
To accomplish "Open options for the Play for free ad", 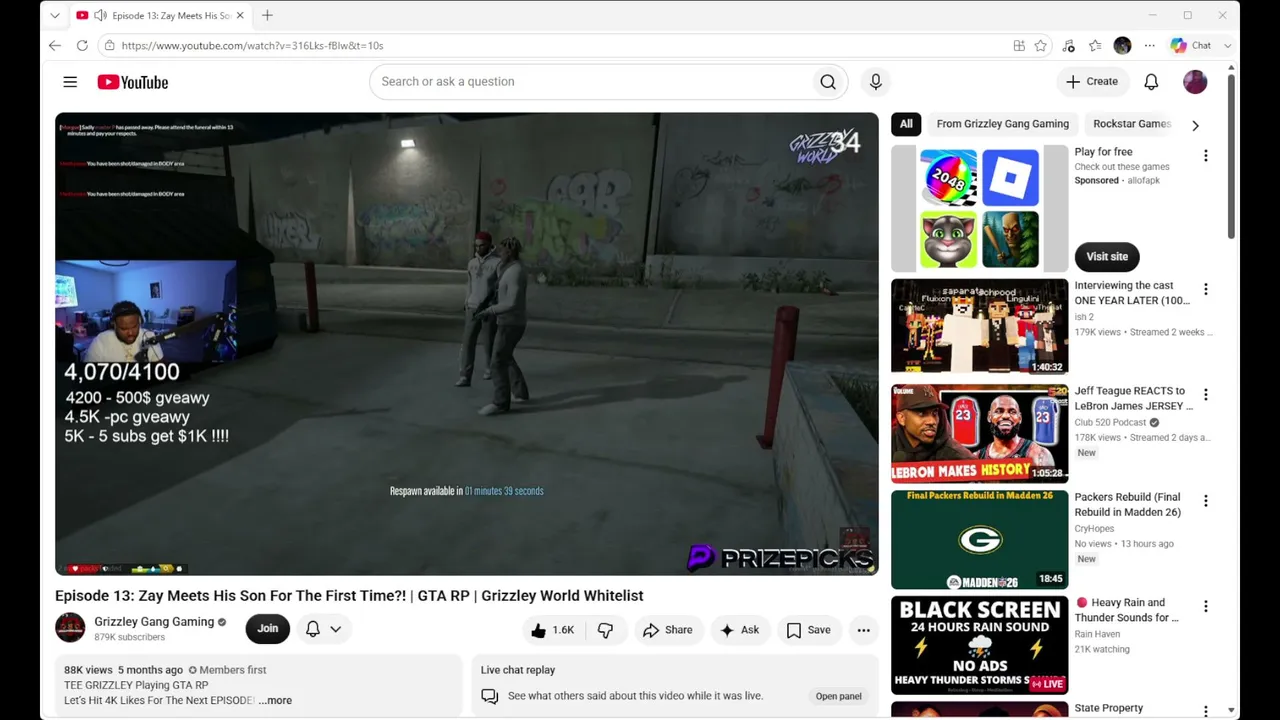I will [x=1206, y=156].
